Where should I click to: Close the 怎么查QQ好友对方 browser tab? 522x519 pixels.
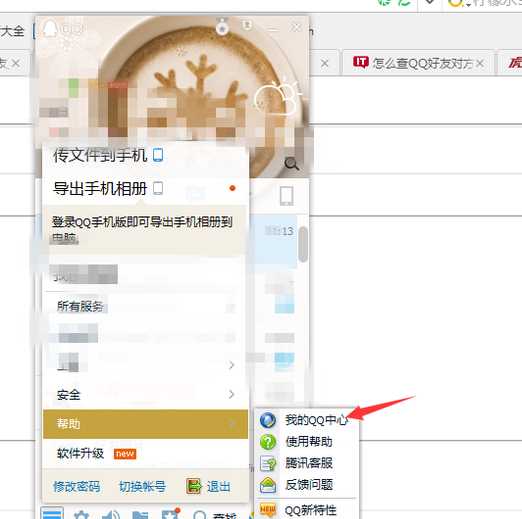(x=480, y=63)
